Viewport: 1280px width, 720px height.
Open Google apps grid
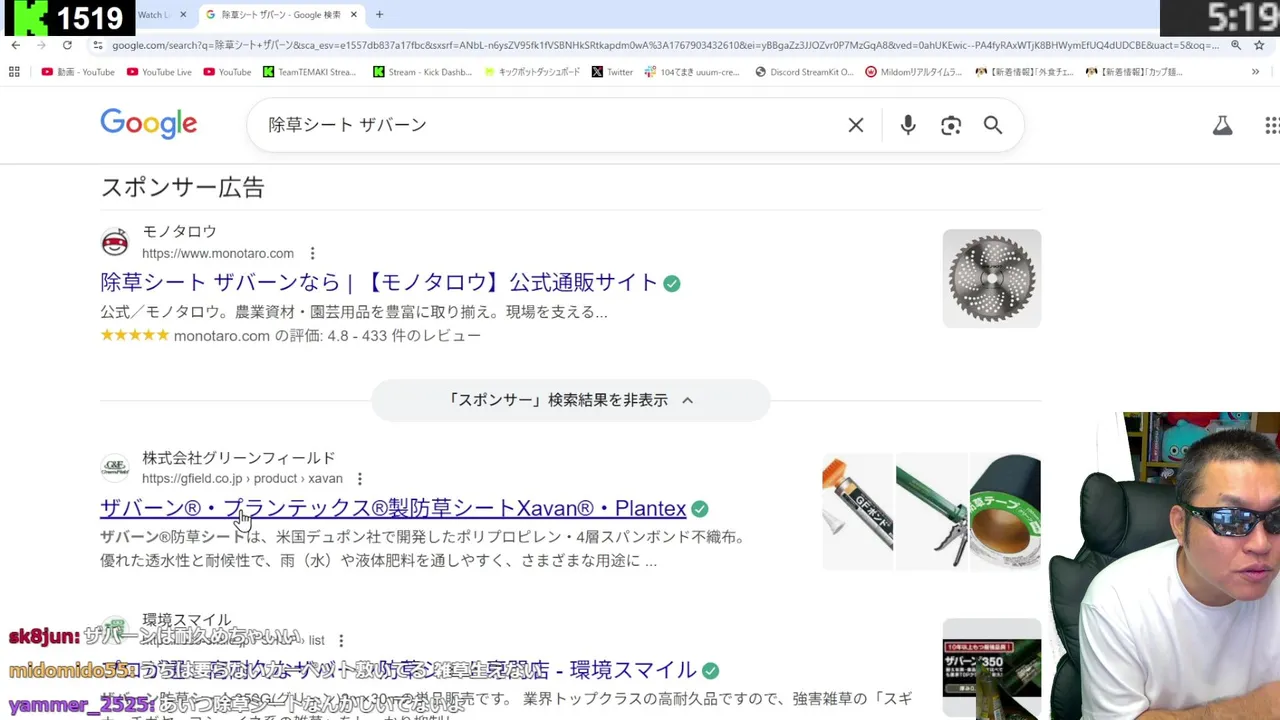point(1272,125)
